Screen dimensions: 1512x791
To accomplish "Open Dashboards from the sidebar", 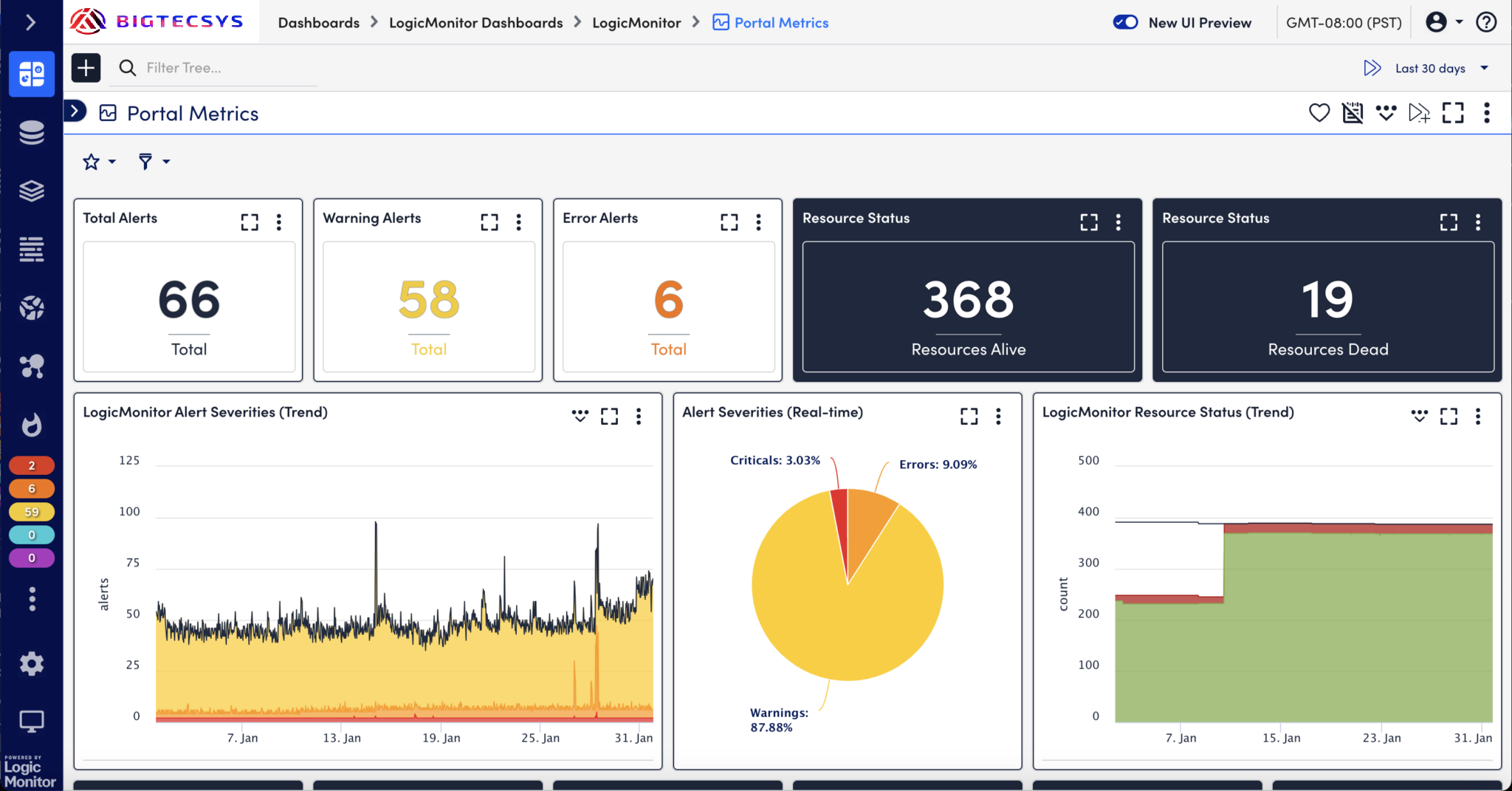I will tap(32, 74).
